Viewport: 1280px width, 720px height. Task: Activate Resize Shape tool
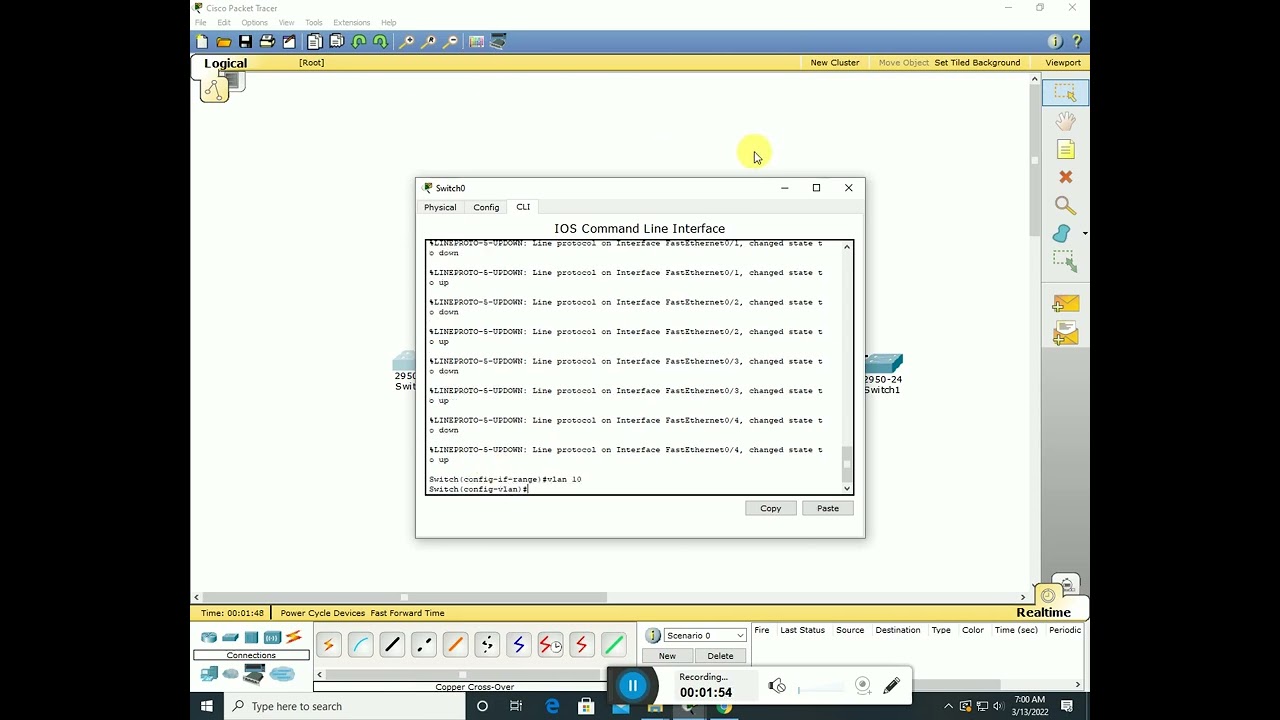click(x=1065, y=261)
